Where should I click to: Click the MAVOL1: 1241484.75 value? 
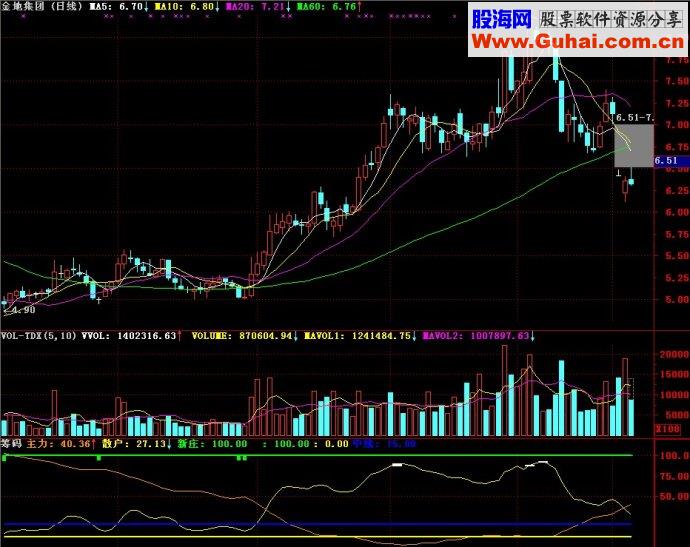358,336
